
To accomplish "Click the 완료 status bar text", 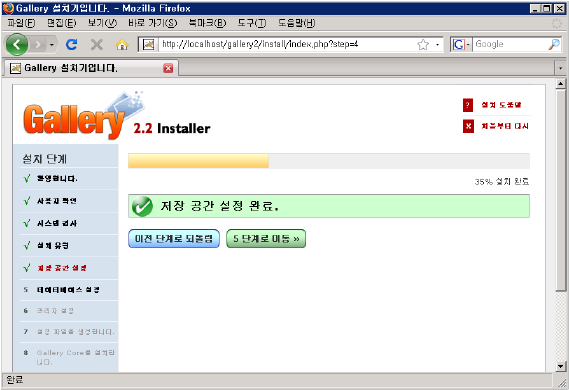I will (15, 380).
